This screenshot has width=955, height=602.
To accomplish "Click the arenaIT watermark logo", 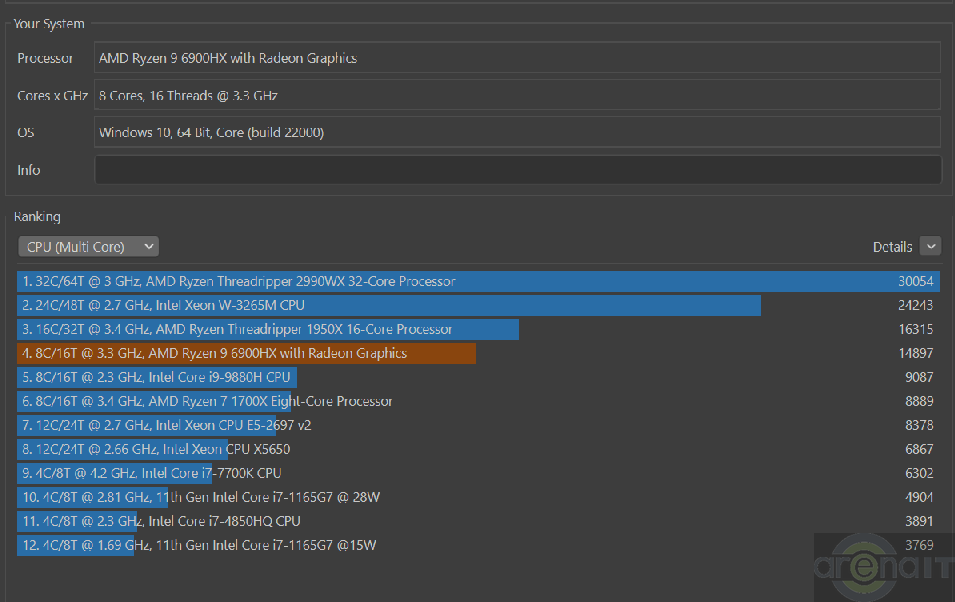I will pyautogui.click(x=882, y=568).
